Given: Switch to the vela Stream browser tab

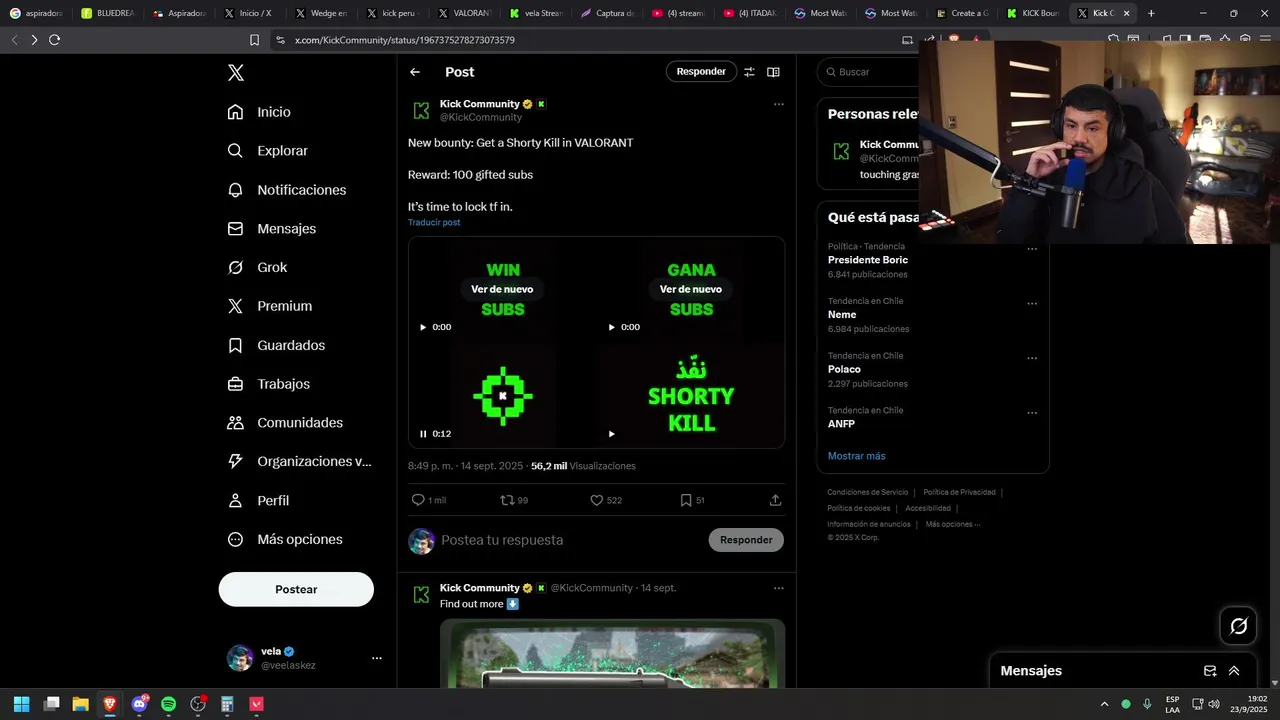Looking at the screenshot, I should (537, 13).
